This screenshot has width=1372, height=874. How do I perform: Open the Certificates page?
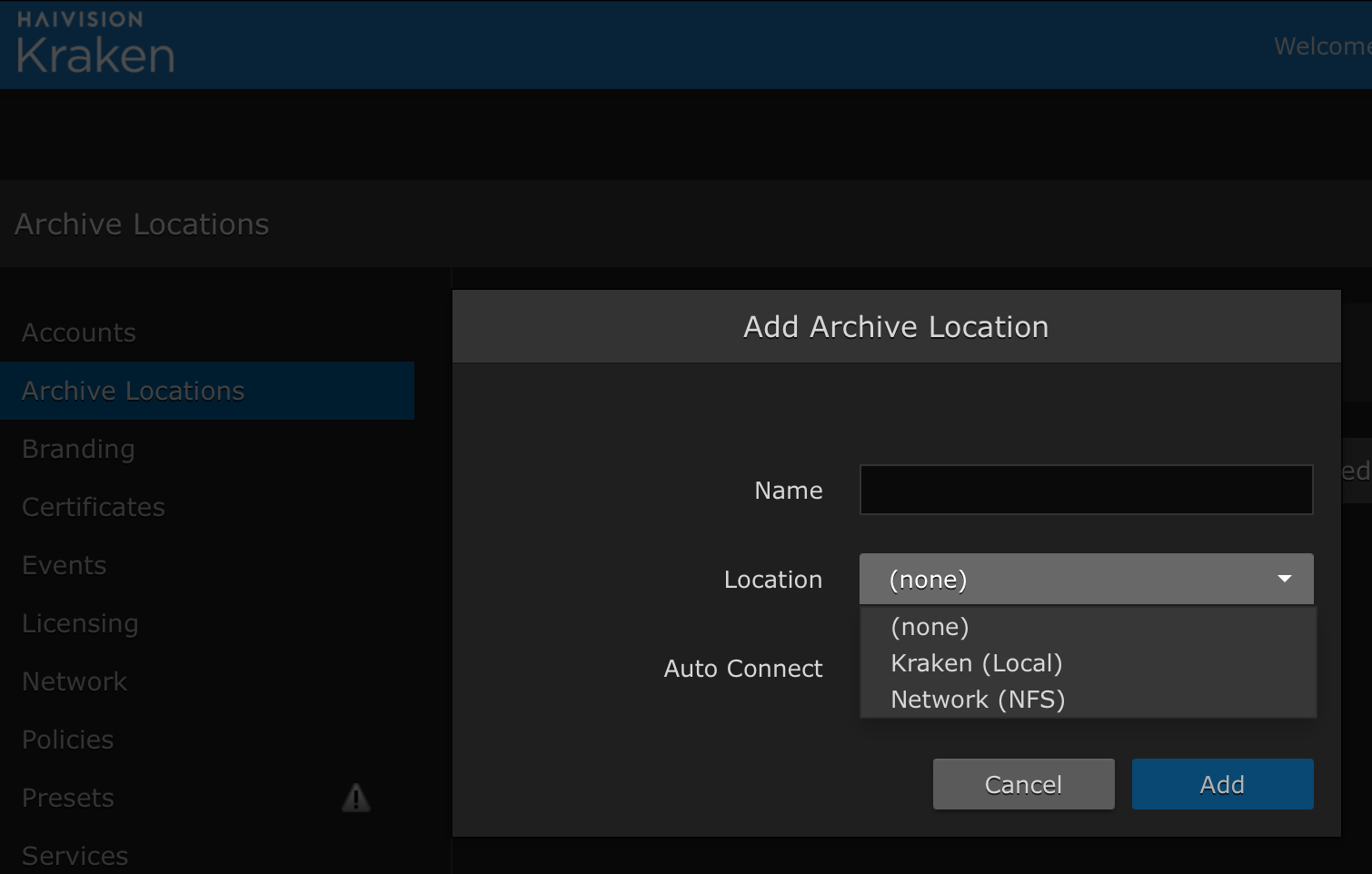point(94,507)
